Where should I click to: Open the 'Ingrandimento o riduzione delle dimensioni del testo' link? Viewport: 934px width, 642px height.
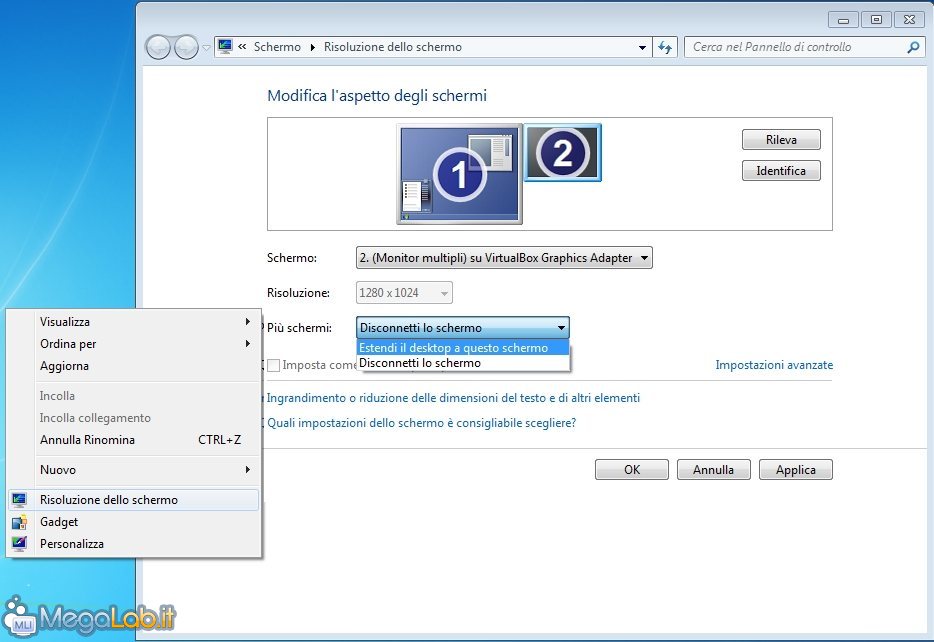coord(453,398)
